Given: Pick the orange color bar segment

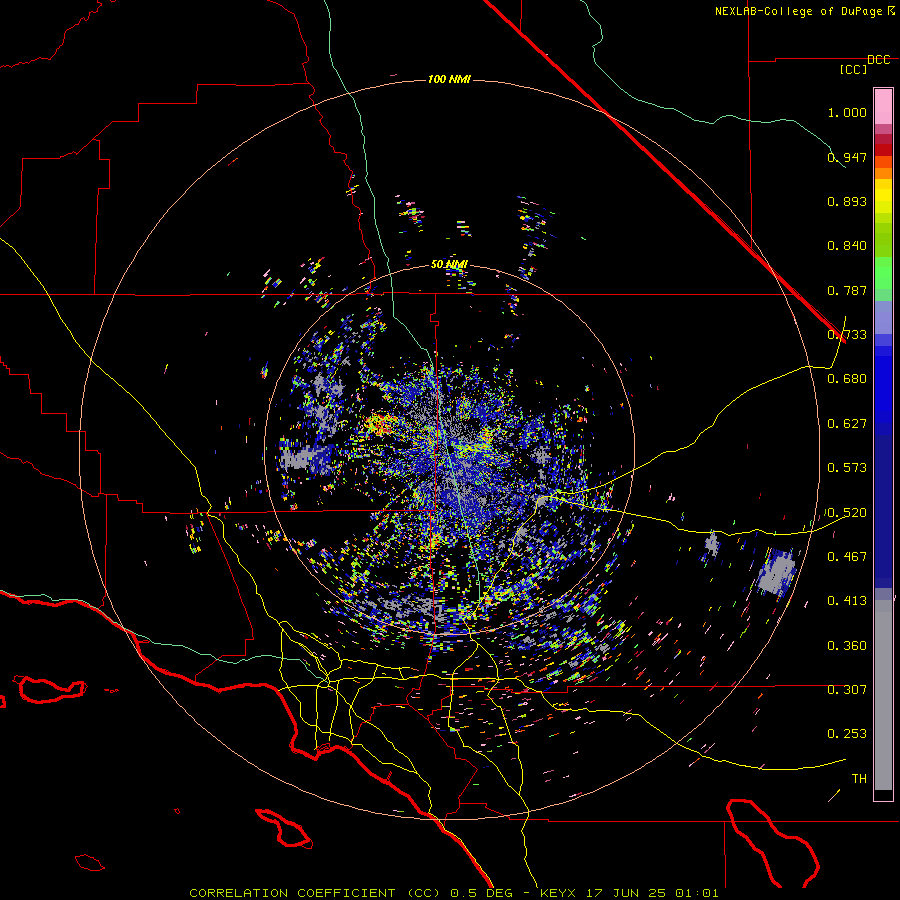Looking at the screenshot, I should [x=883, y=173].
